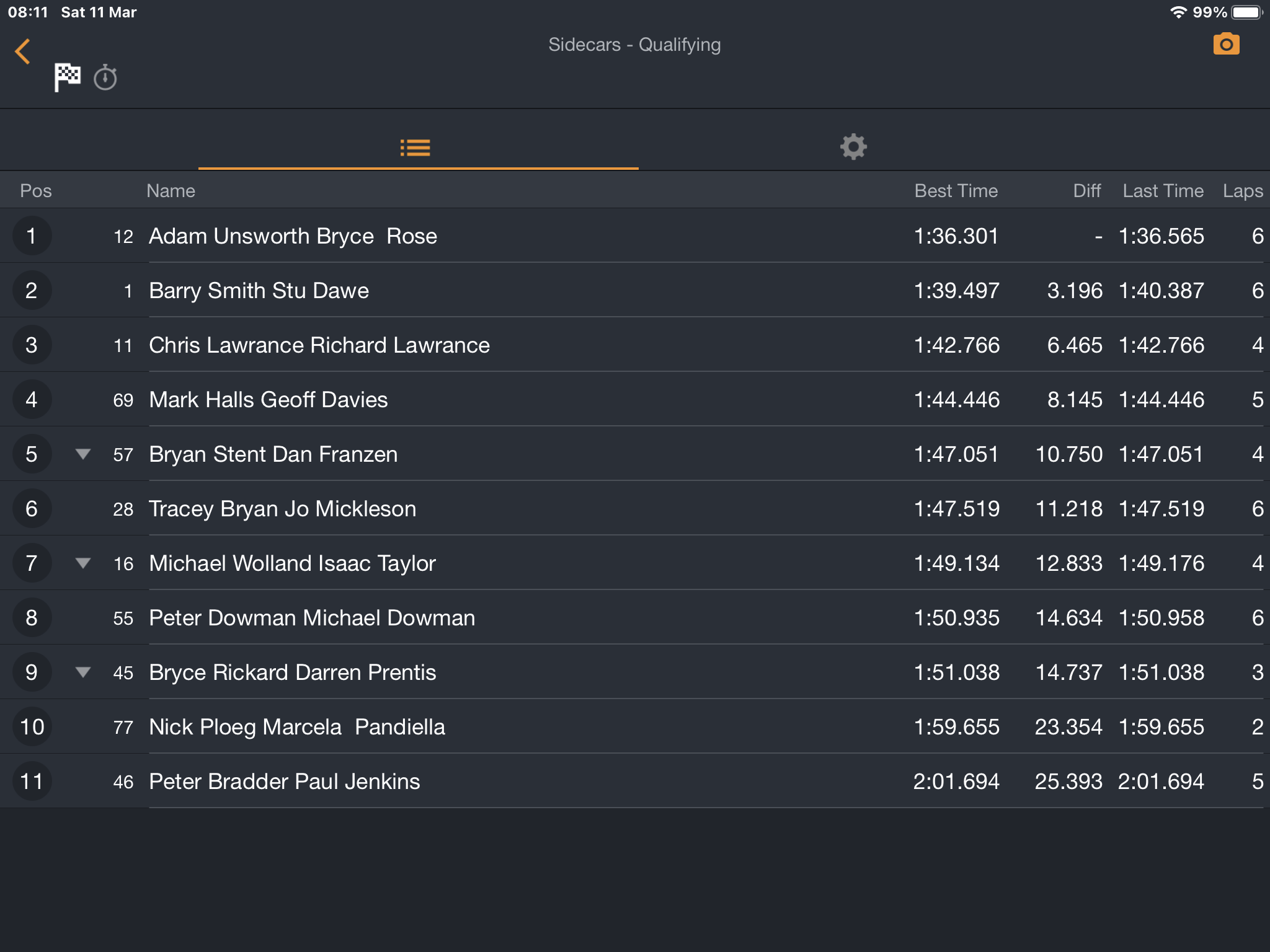Tap last time 1:49.176

coord(1161,563)
